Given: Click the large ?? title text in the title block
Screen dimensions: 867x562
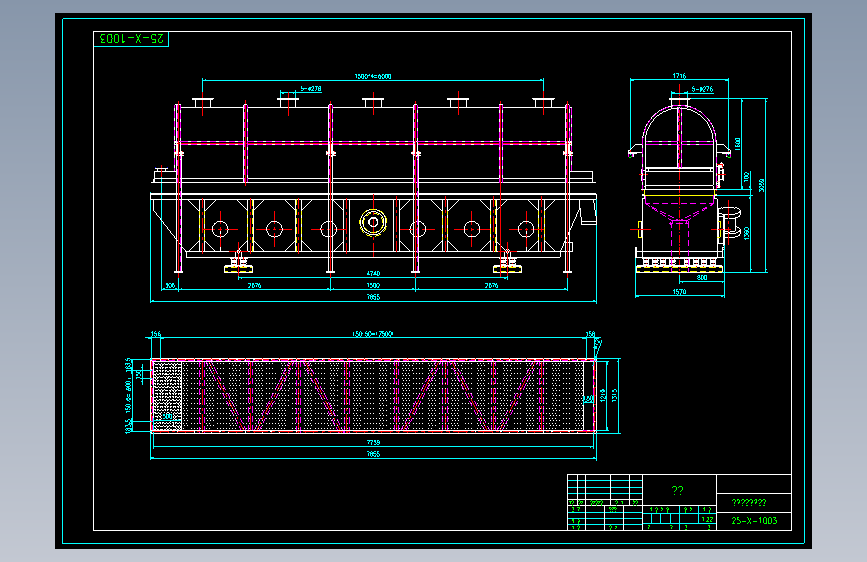Looking at the screenshot, I should pyautogui.click(x=677, y=490).
